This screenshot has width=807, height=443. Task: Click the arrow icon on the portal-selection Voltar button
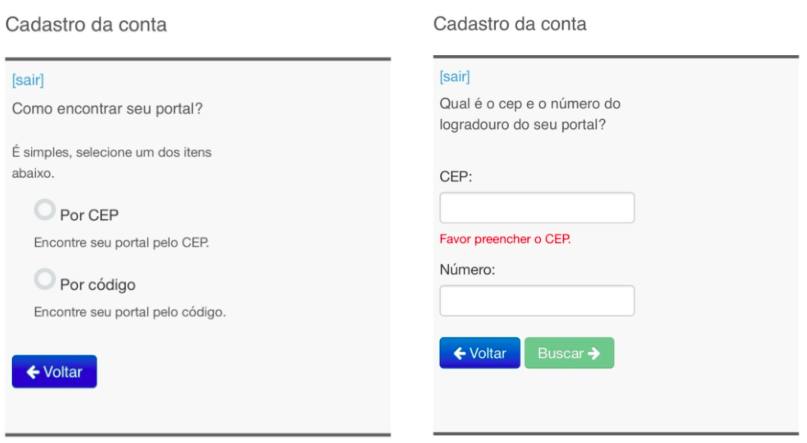coord(33,372)
